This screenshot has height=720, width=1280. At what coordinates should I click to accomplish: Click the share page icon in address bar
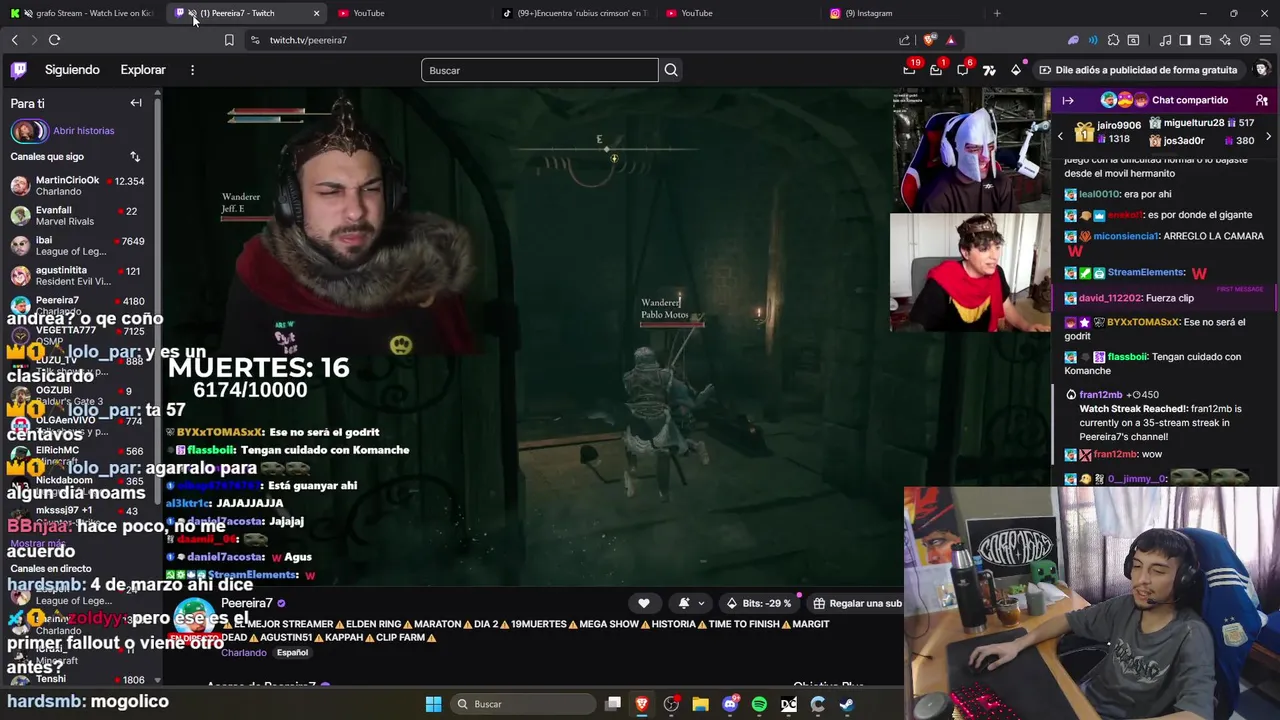[905, 40]
